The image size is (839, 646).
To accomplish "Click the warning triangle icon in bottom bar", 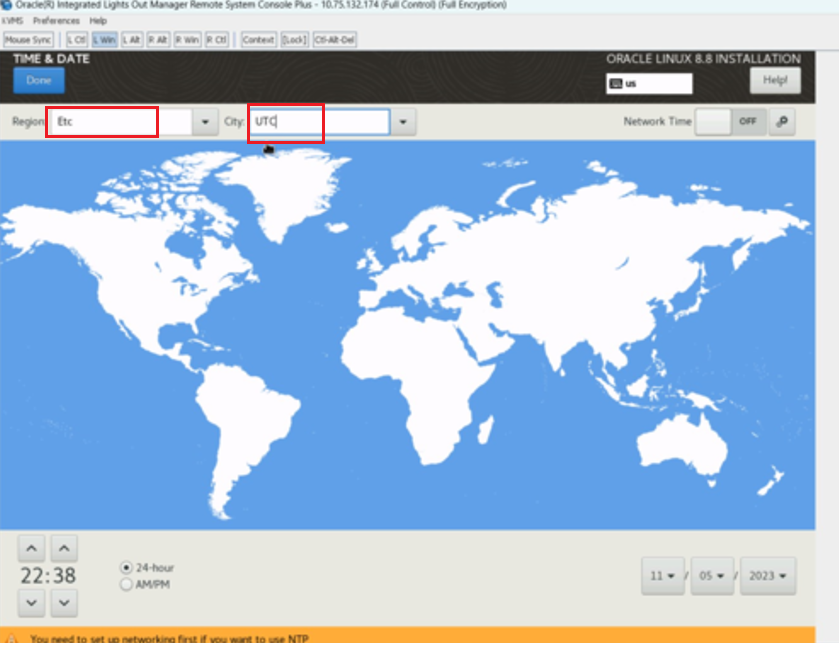I will click(12, 639).
